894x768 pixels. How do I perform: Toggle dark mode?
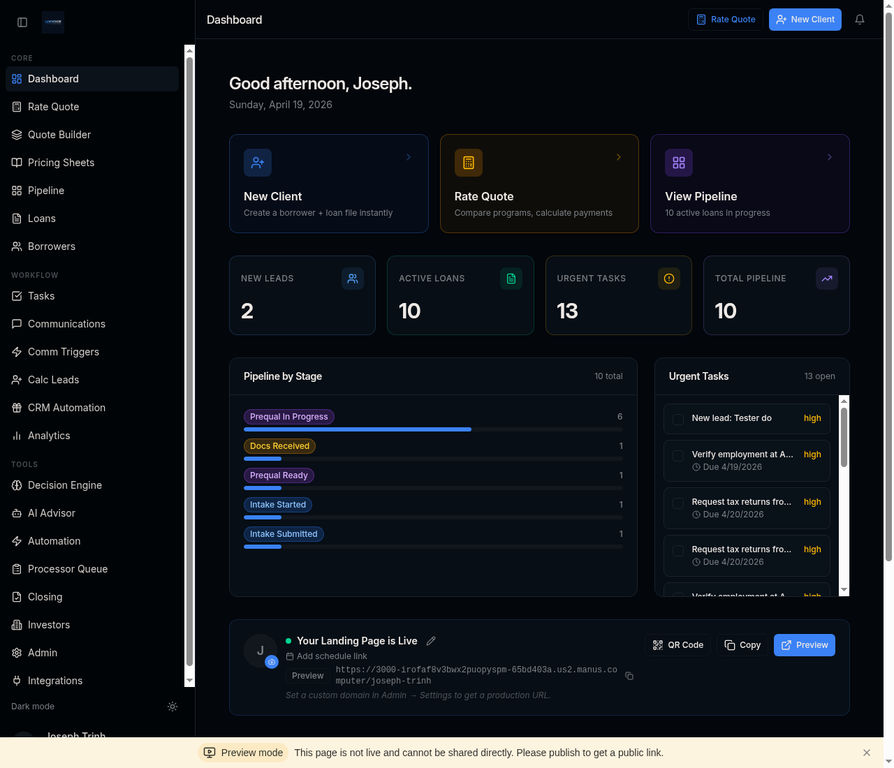(x=172, y=706)
